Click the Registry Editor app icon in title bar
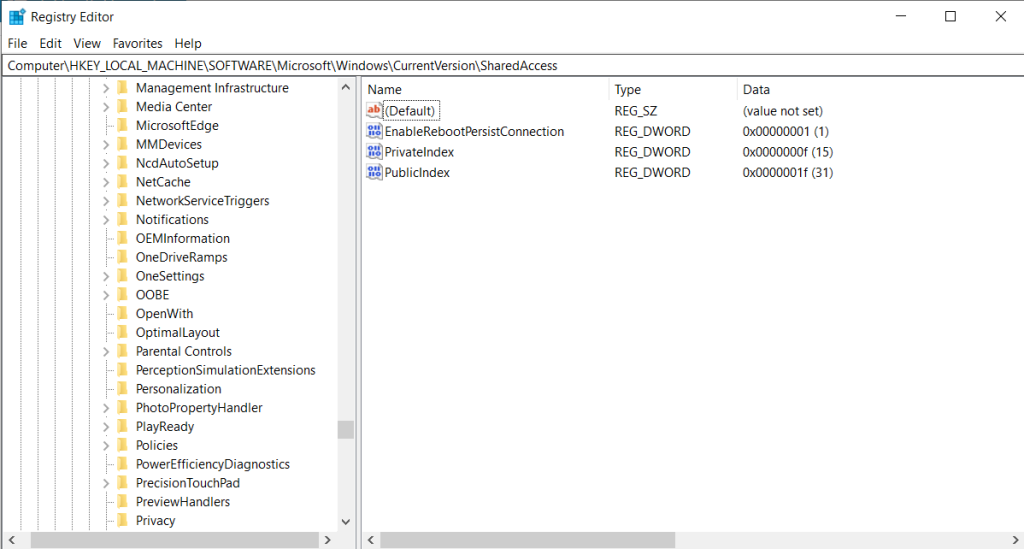Viewport: 1024px width, 549px height. pos(17,17)
